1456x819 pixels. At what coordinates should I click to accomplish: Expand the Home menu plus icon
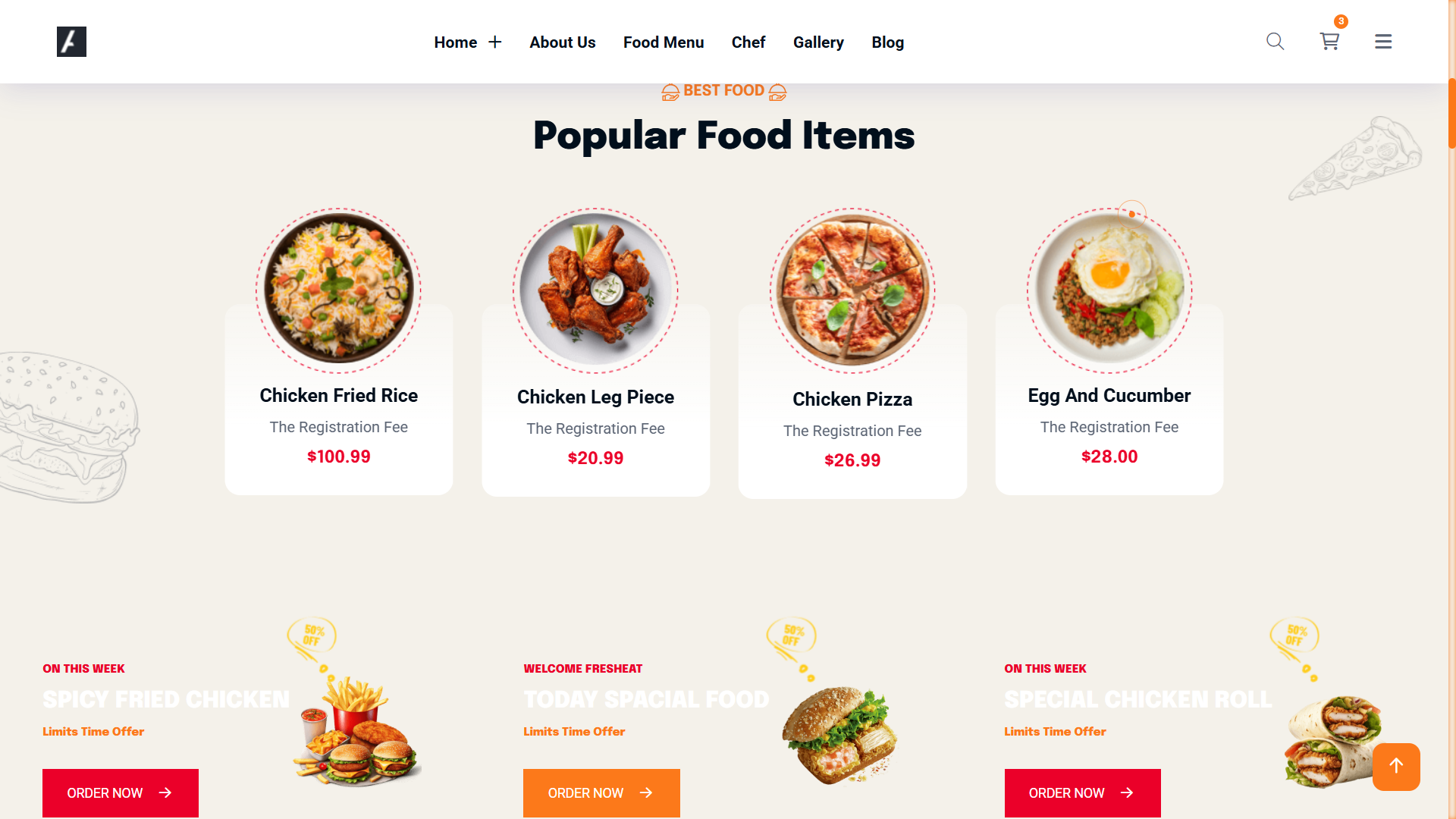coord(495,42)
